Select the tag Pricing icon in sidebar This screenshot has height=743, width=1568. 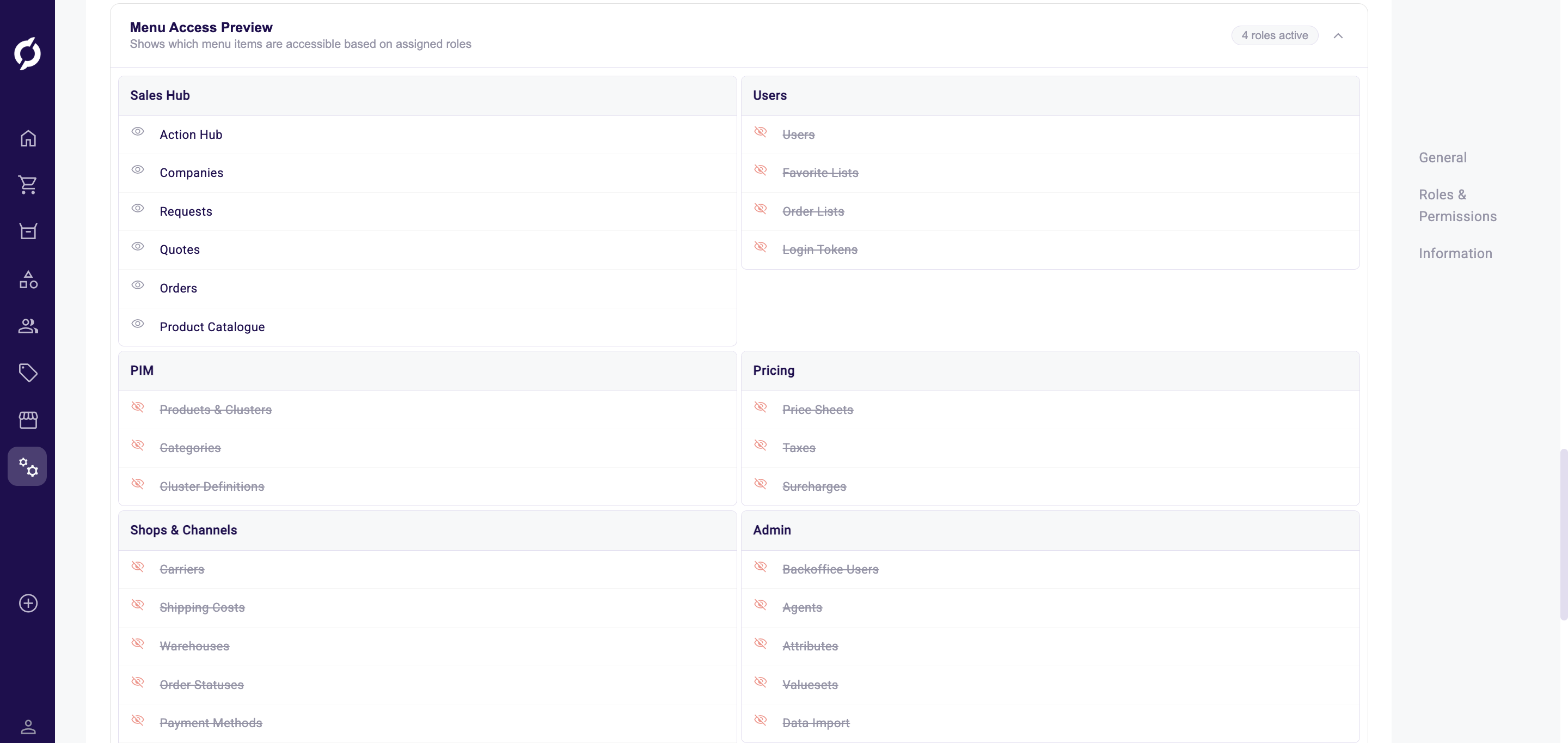coord(27,372)
